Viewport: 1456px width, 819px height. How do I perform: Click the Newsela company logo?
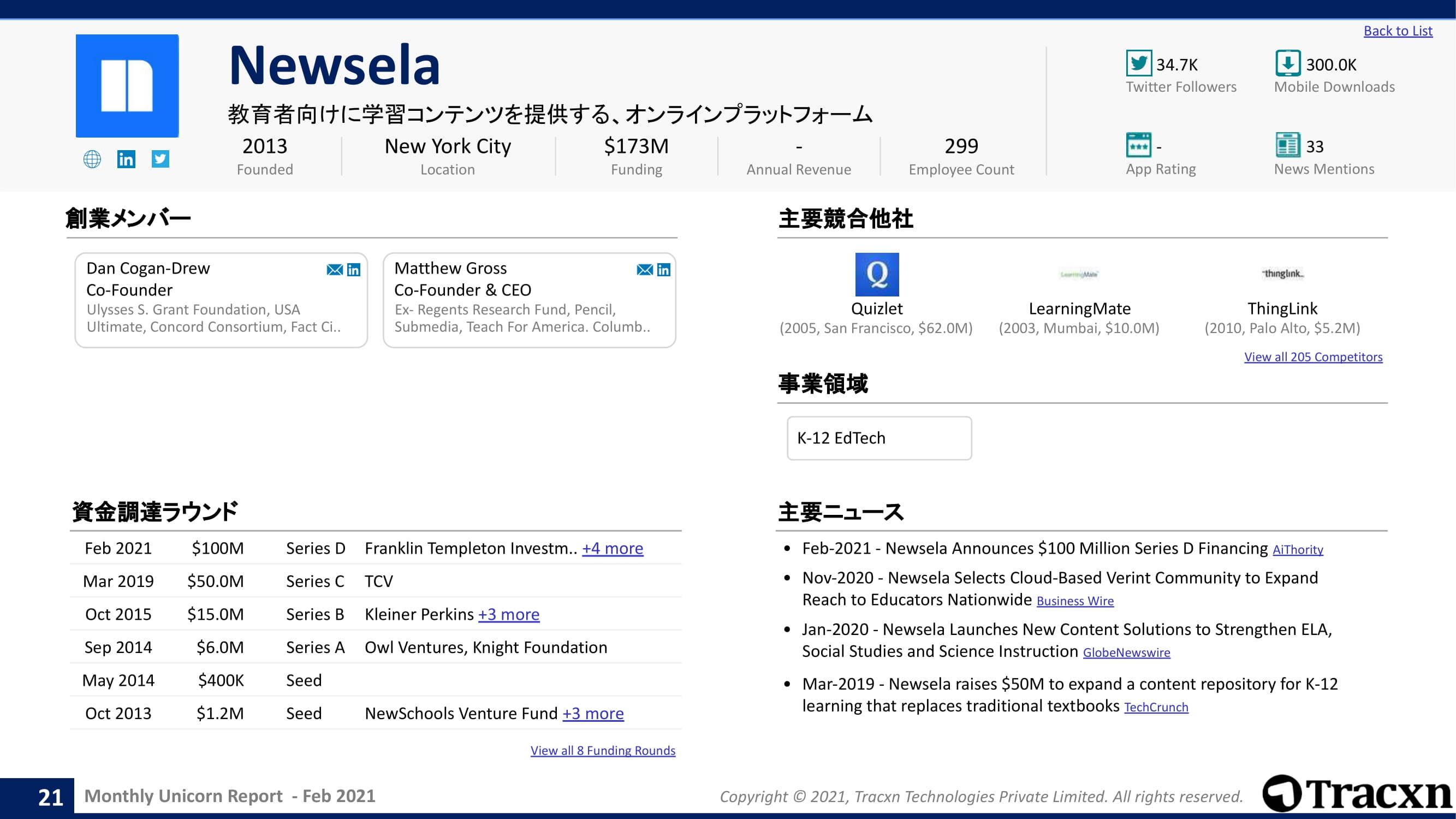point(127,86)
